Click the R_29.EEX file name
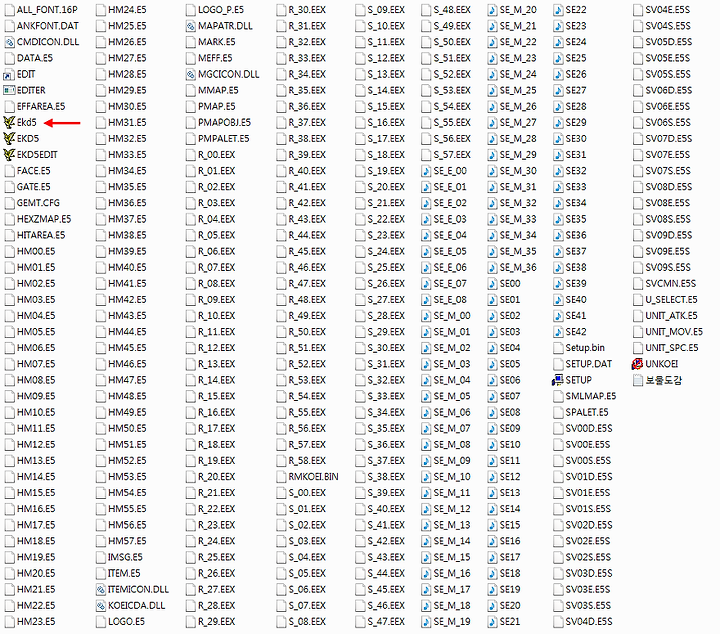This screenshot has width=720, height=634. pos(217,622)
